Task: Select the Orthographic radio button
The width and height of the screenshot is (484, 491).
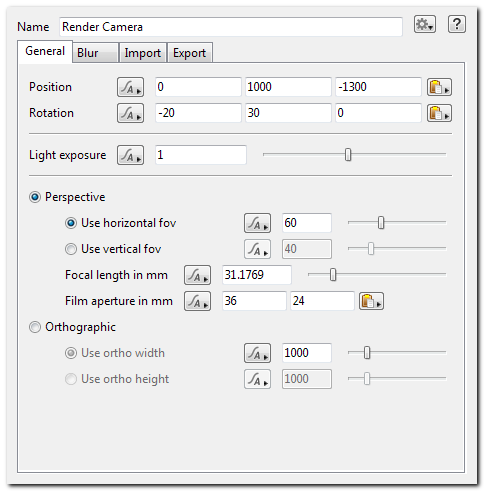Action: [35, 327]
